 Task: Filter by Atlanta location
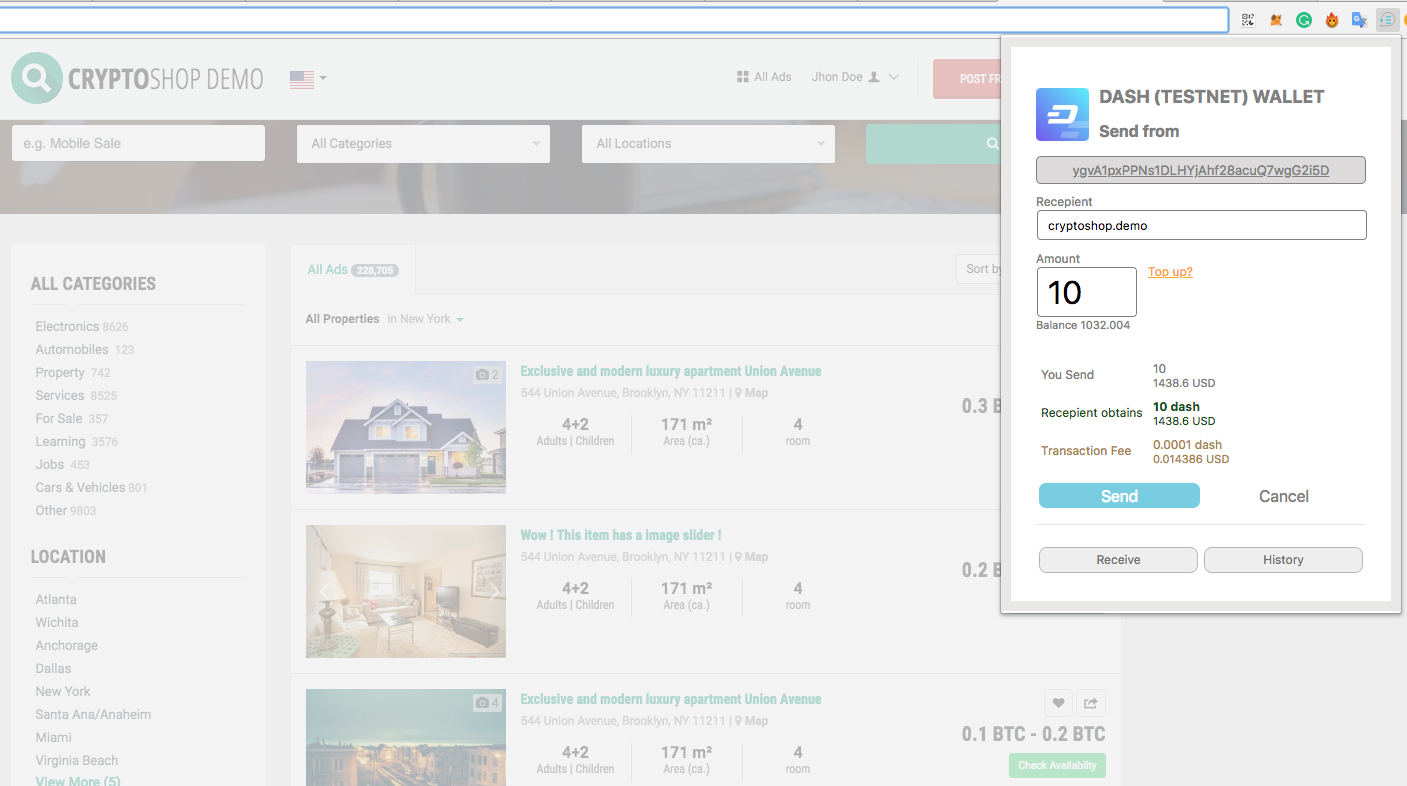tap(56, 599)
